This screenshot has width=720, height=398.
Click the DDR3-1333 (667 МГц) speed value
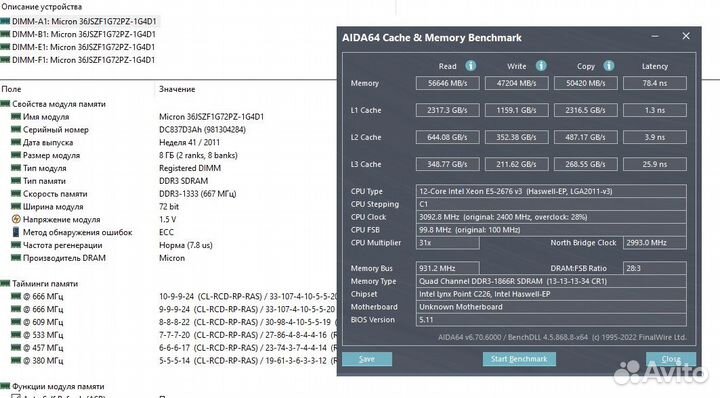point(197,194)
